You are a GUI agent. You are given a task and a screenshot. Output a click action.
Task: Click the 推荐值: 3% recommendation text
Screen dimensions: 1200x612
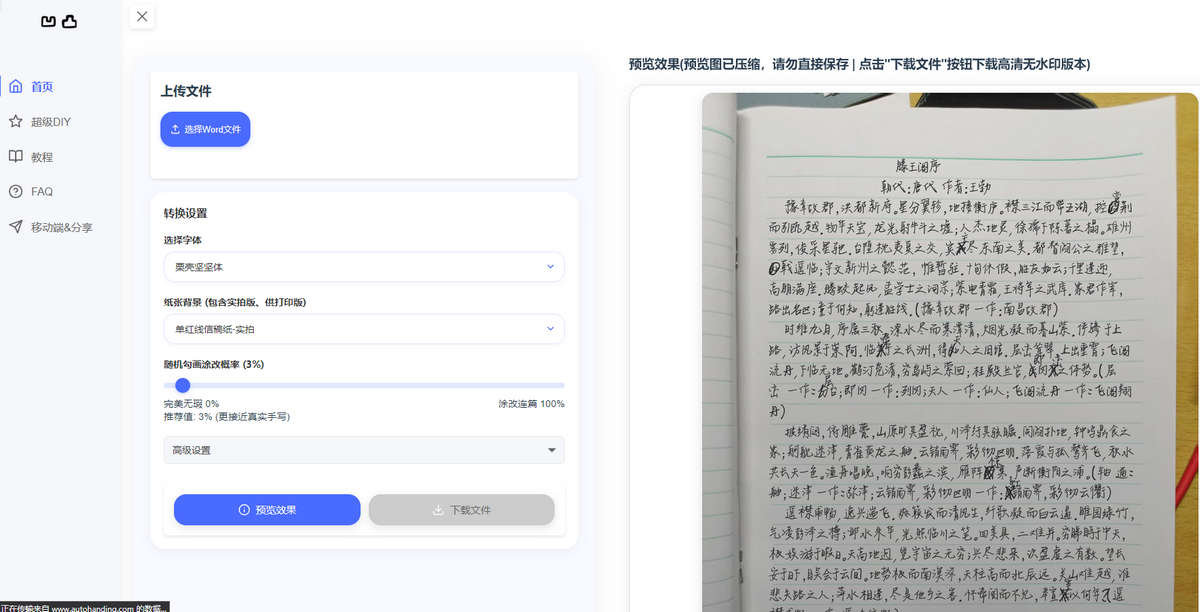[x=227, y=416]
